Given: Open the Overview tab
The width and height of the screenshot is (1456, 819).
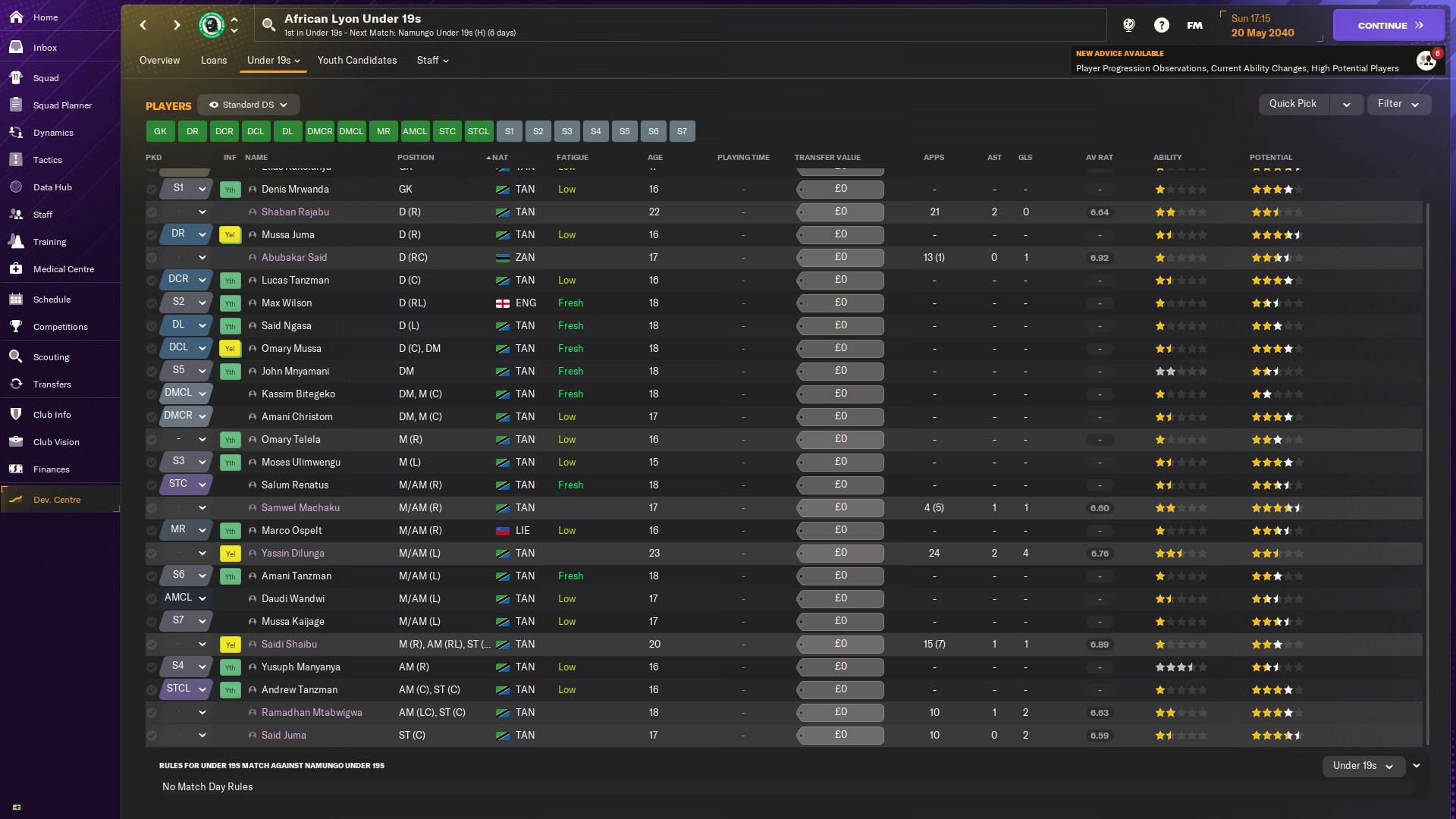Looking at the screenshot, I should pyautogui.click(x=159, y=60).
